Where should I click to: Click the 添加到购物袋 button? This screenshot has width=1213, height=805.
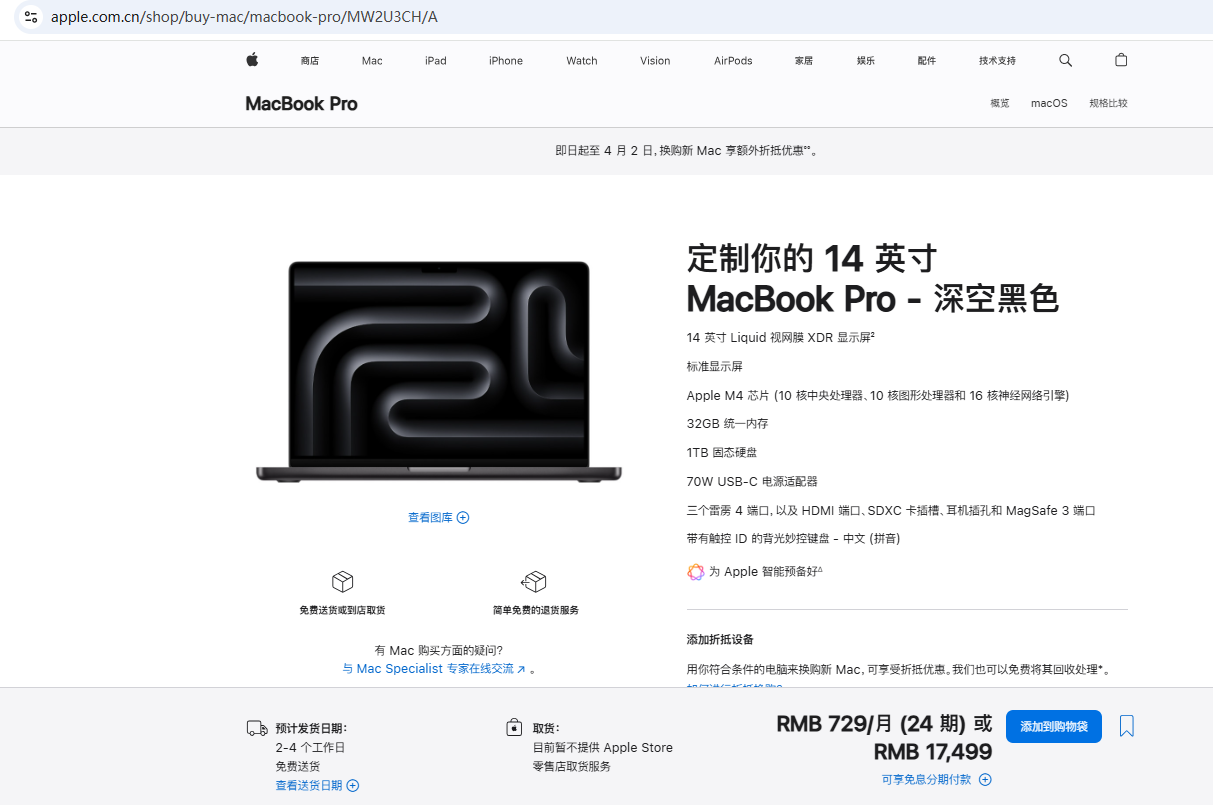pyautogui.click(x=1054, y=726)
